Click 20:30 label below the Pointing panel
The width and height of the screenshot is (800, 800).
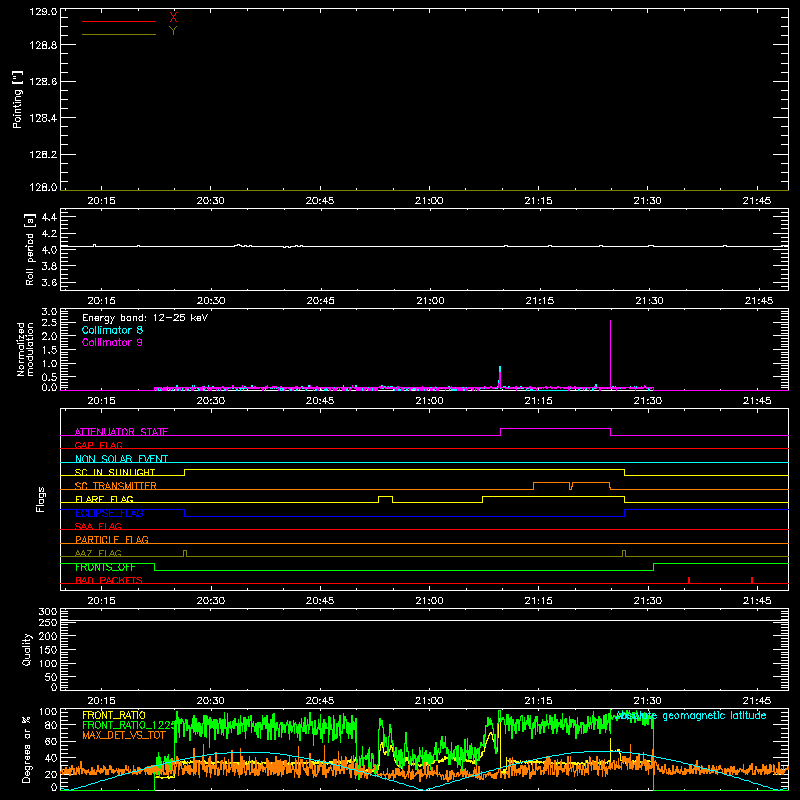[211, 201]
